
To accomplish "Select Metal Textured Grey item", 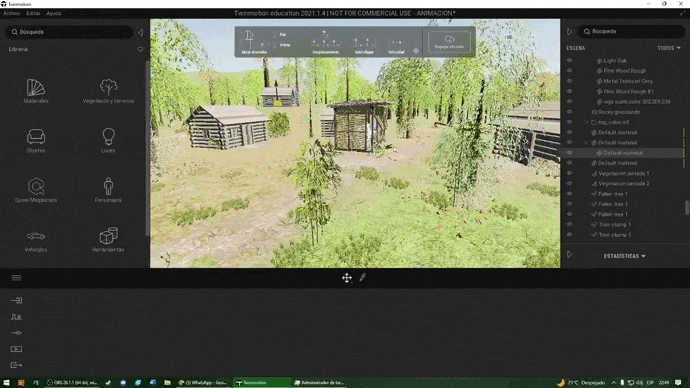I will 628,81.
